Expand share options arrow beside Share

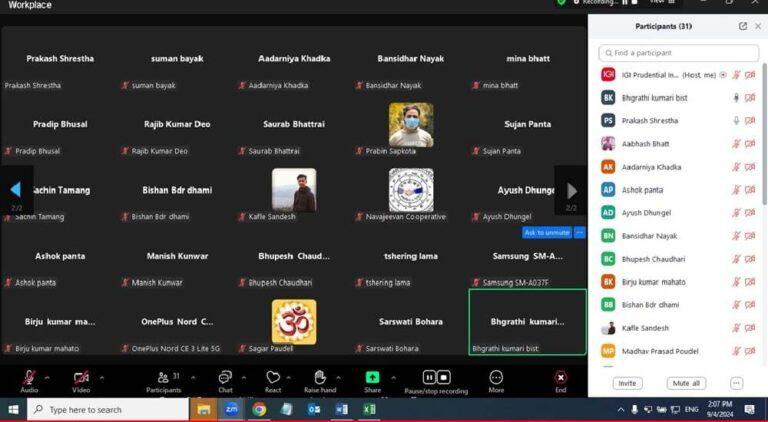click(x=393, y=377)
